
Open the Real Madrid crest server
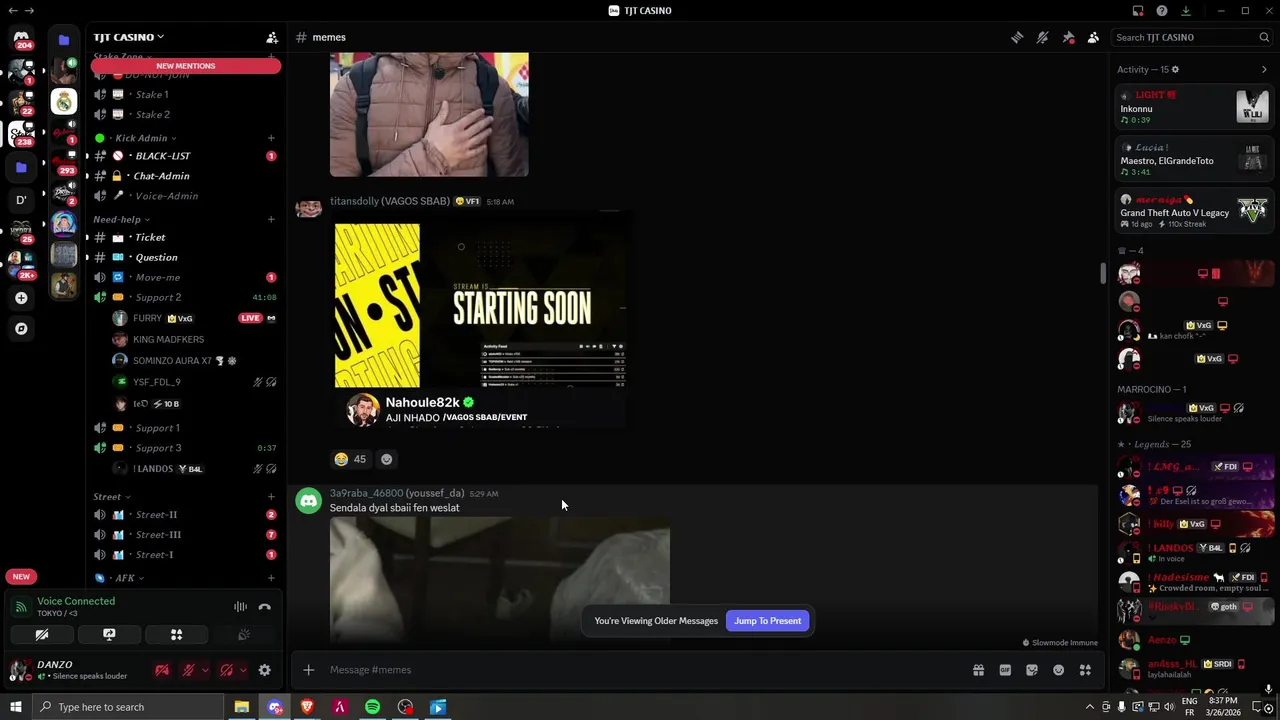click(x=64, y=101)
